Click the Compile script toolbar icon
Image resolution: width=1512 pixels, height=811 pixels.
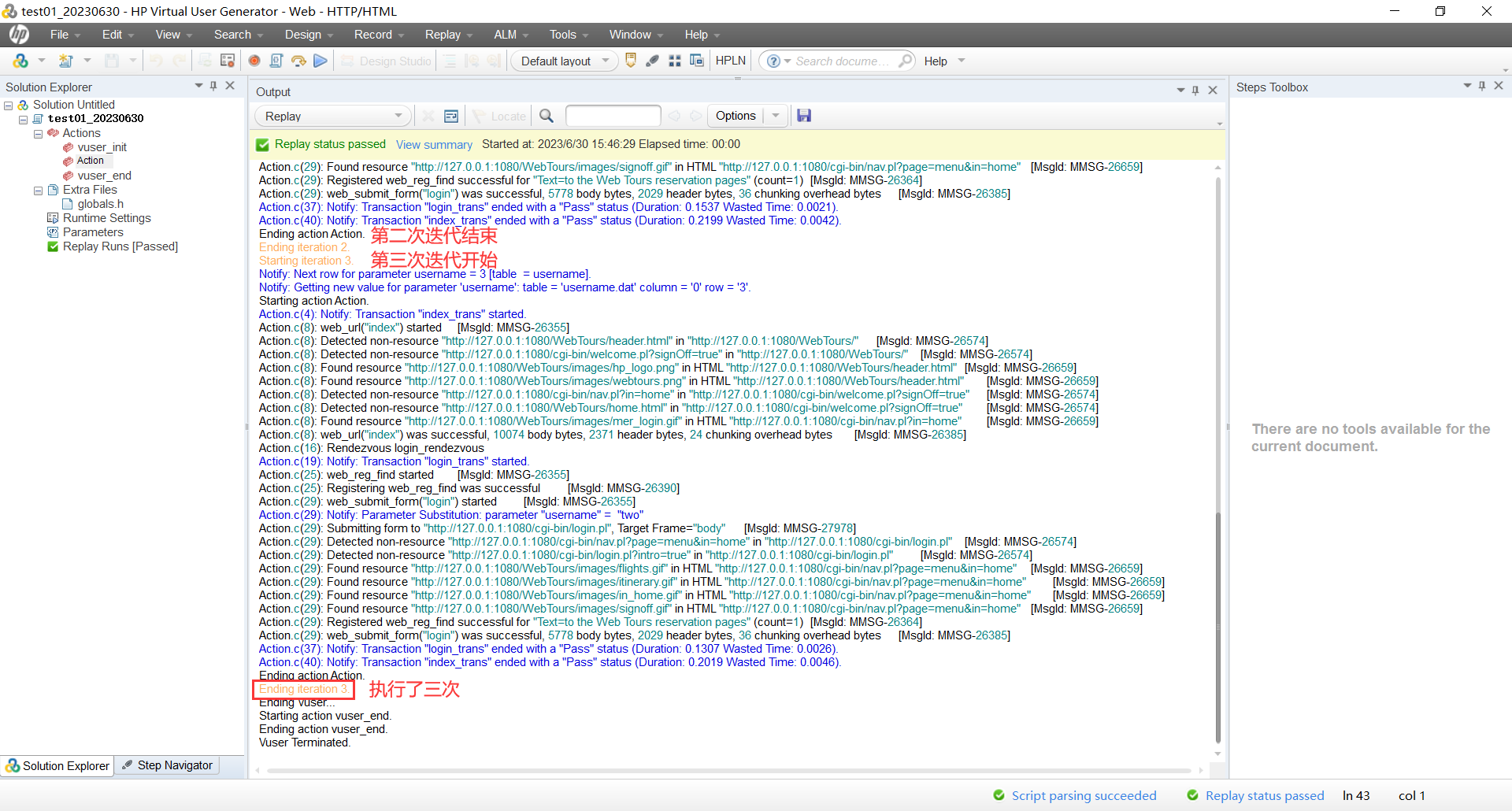(276, 61)
